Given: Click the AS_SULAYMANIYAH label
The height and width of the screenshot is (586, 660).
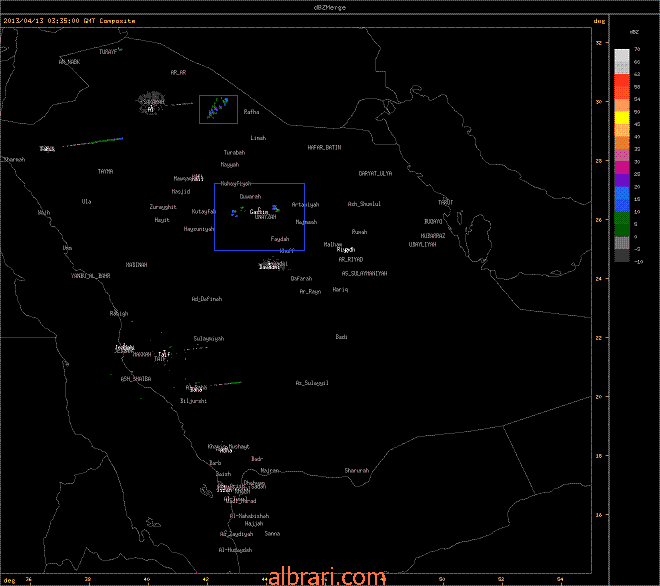Looking at the screenshot, I should click(365, 274).
